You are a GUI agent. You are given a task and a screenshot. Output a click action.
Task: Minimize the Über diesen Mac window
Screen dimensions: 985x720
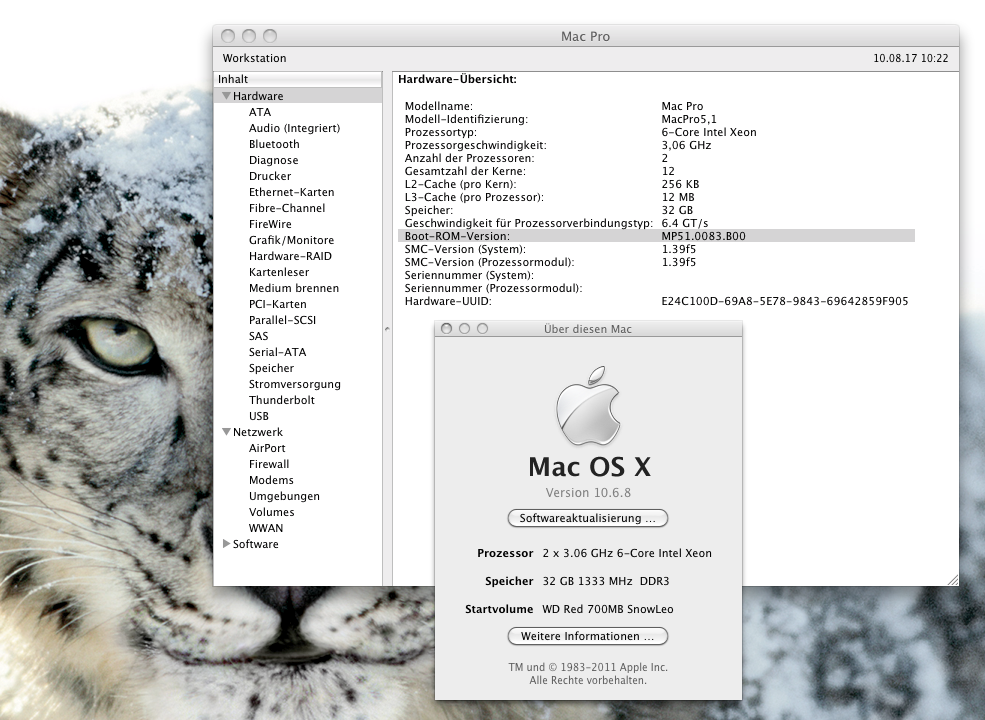click(464, 329)
